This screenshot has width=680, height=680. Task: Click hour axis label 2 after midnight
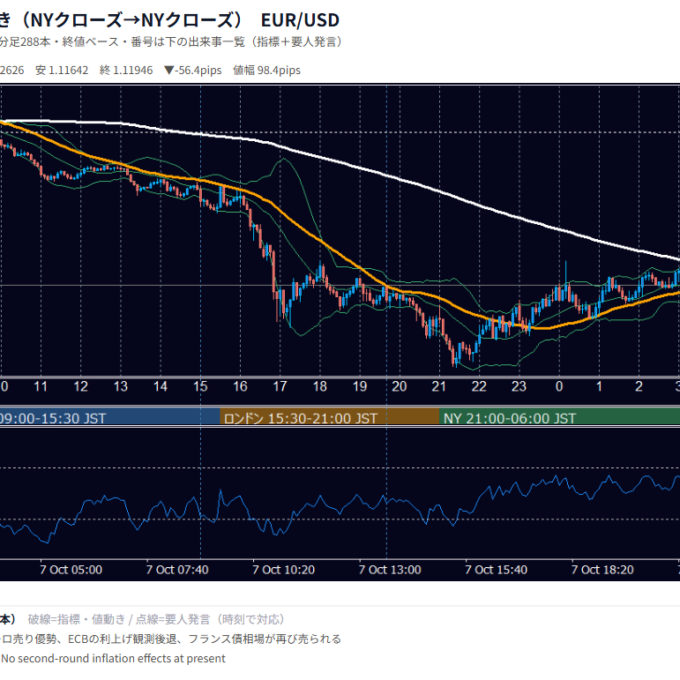(x=639, y=386)
